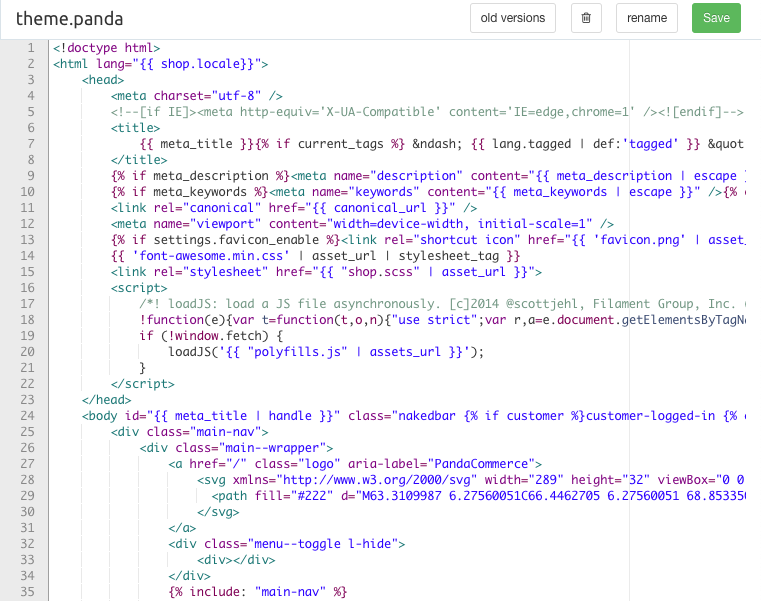Click the div class="main--wrapper" line
Viewport: 761px width, 601px height.
(x=236, y=449)
